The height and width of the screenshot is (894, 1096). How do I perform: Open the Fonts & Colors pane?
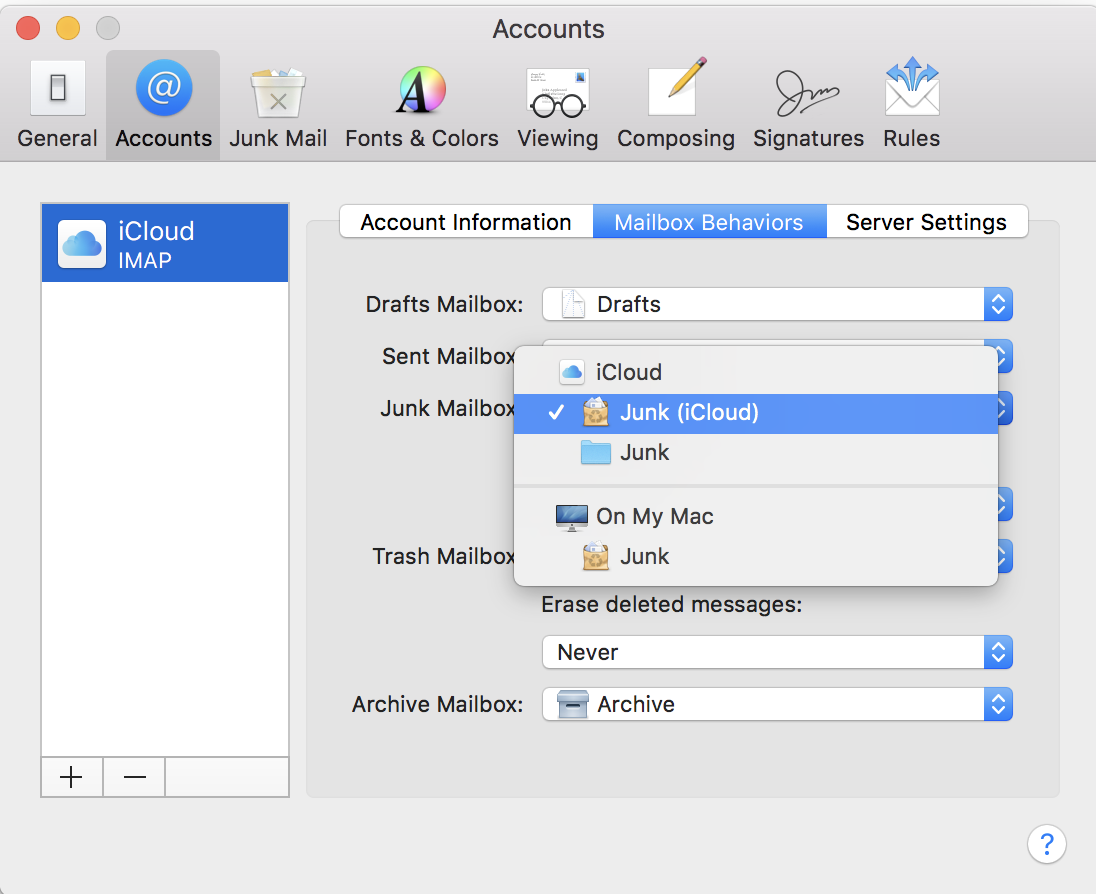[421, 105]
